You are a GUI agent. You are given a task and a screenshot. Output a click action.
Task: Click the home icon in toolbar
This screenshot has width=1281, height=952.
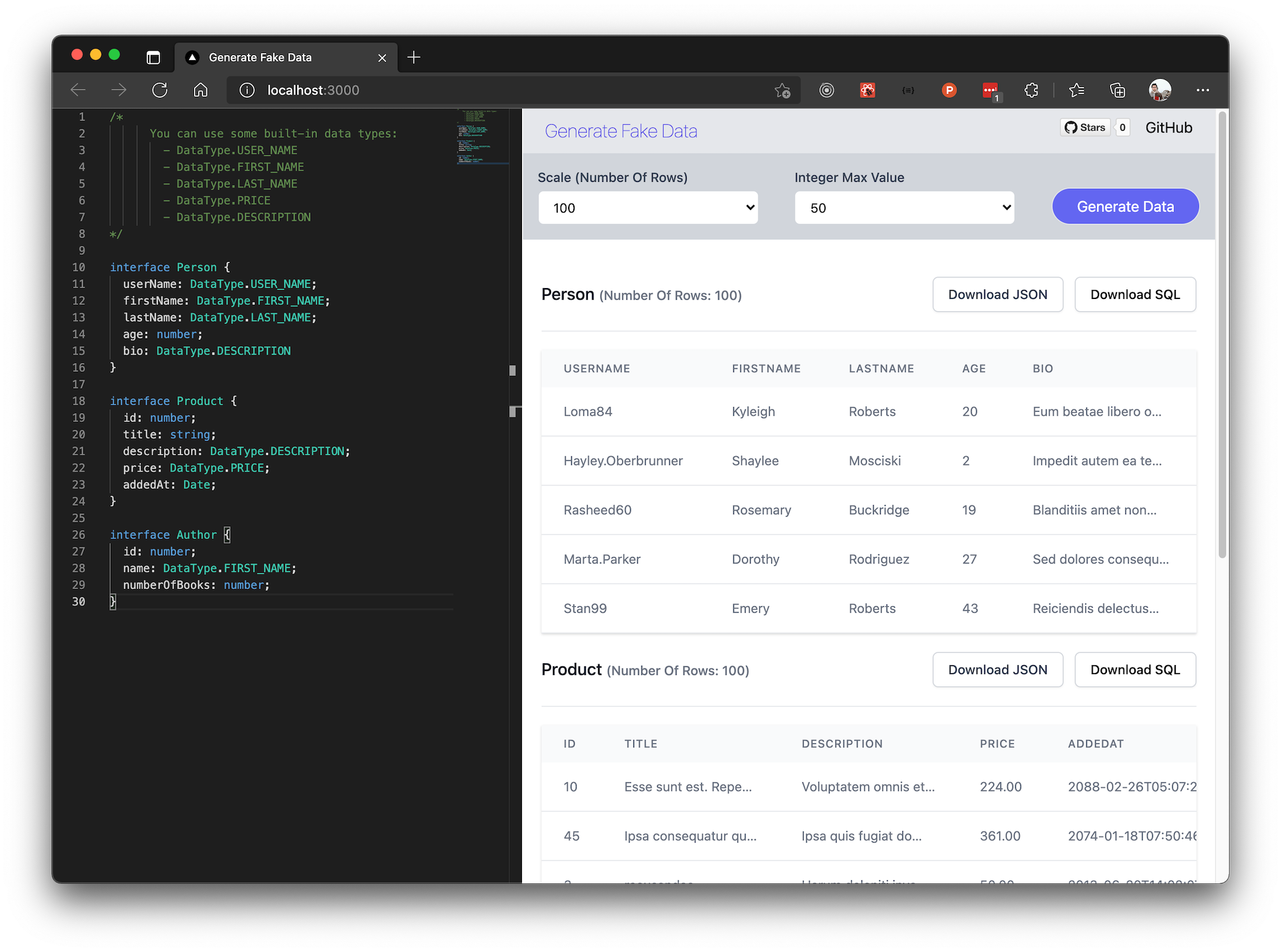(x=200, y=90)
